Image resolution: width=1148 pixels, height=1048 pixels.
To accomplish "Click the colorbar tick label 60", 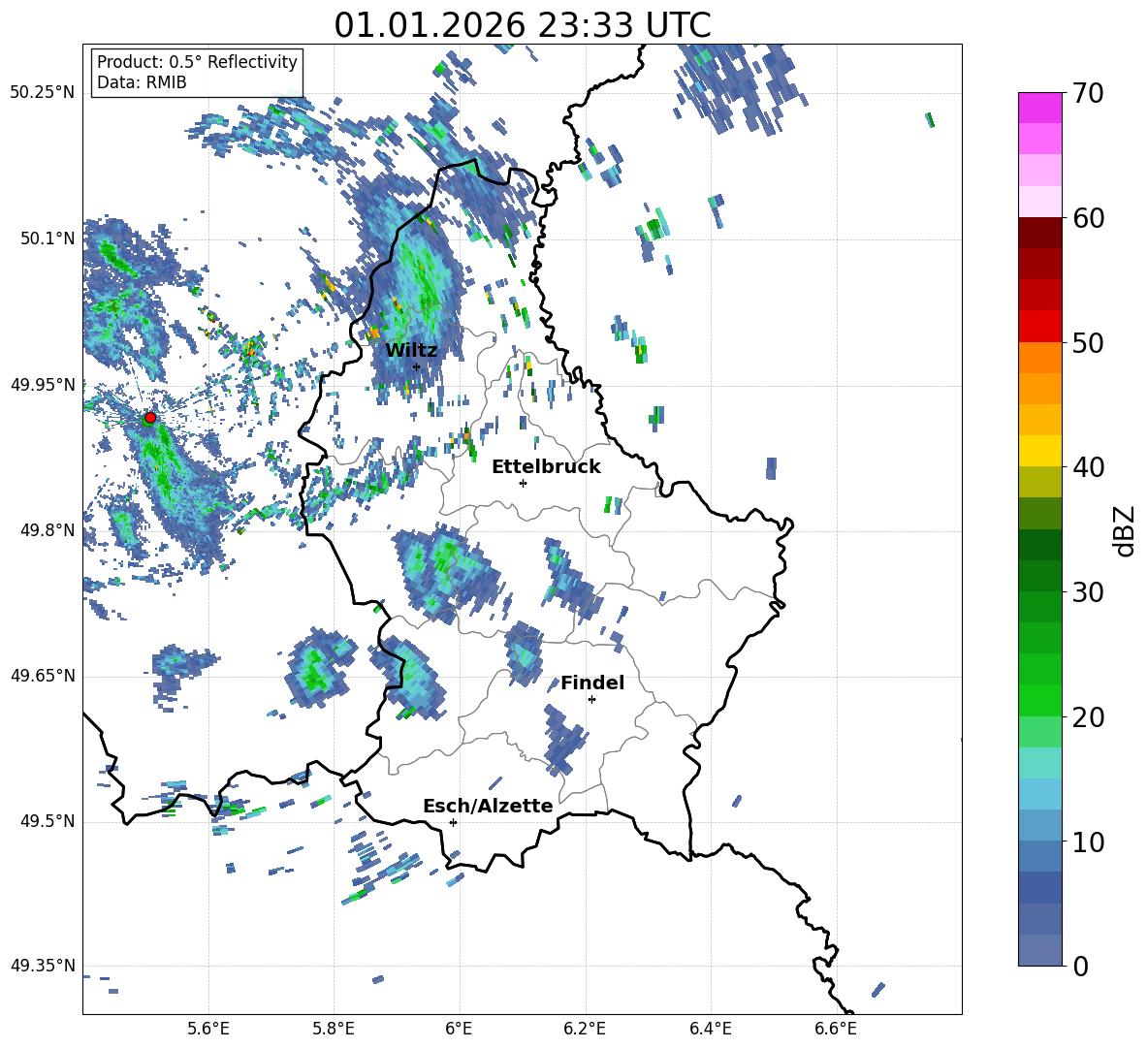I will click(x=1088, y=218).
